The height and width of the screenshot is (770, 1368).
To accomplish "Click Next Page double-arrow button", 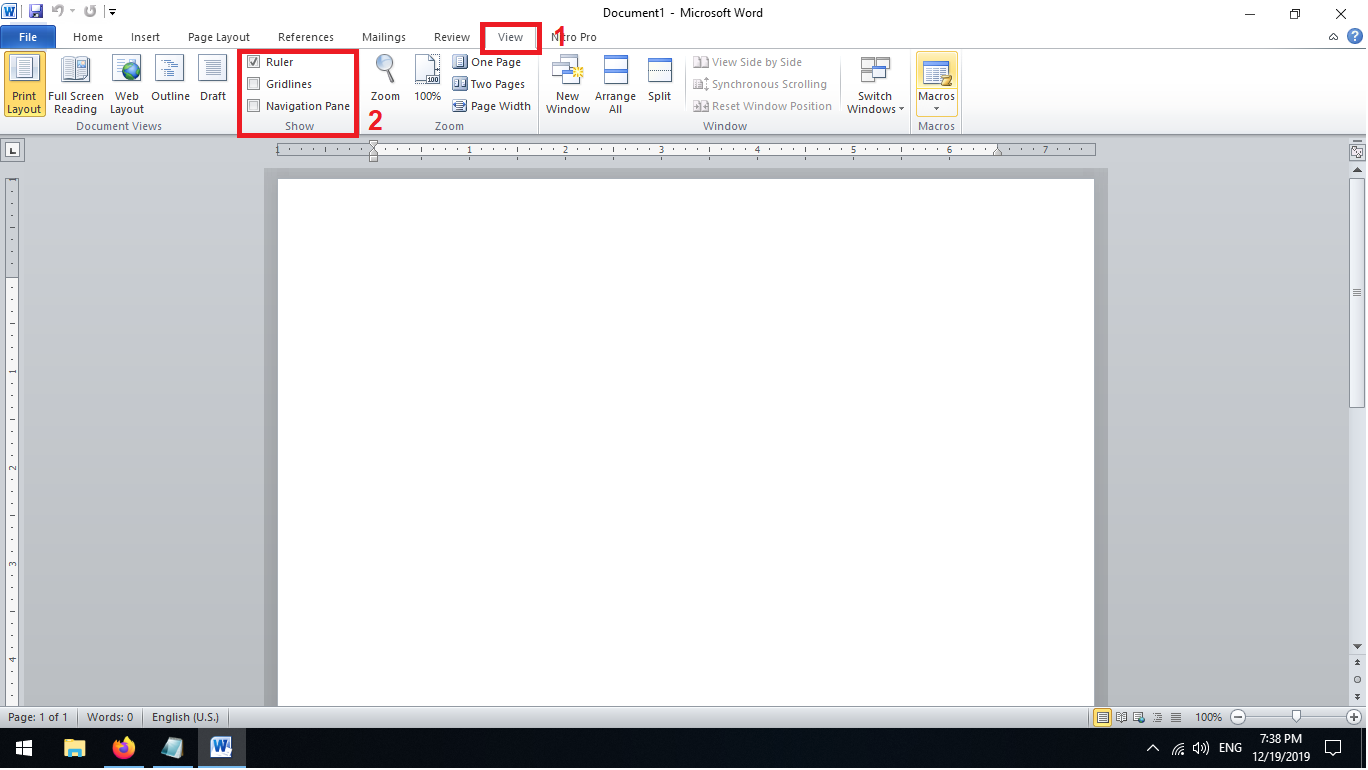I will (x=1357, y=696).
